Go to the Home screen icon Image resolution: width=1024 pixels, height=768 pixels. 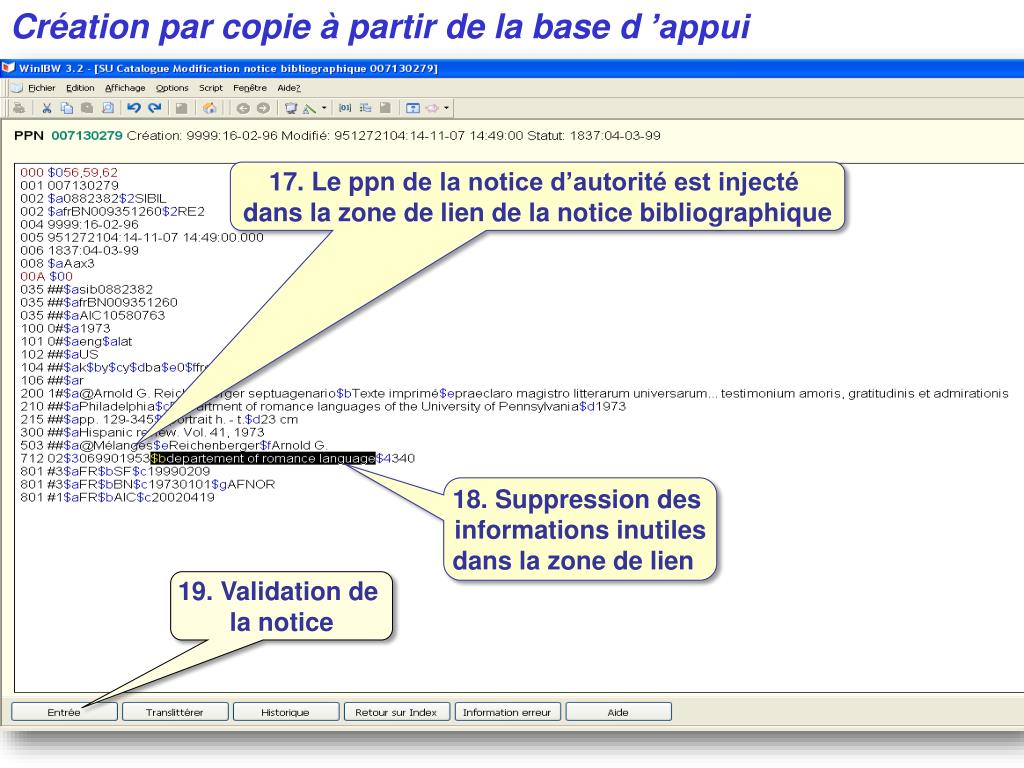209,108
